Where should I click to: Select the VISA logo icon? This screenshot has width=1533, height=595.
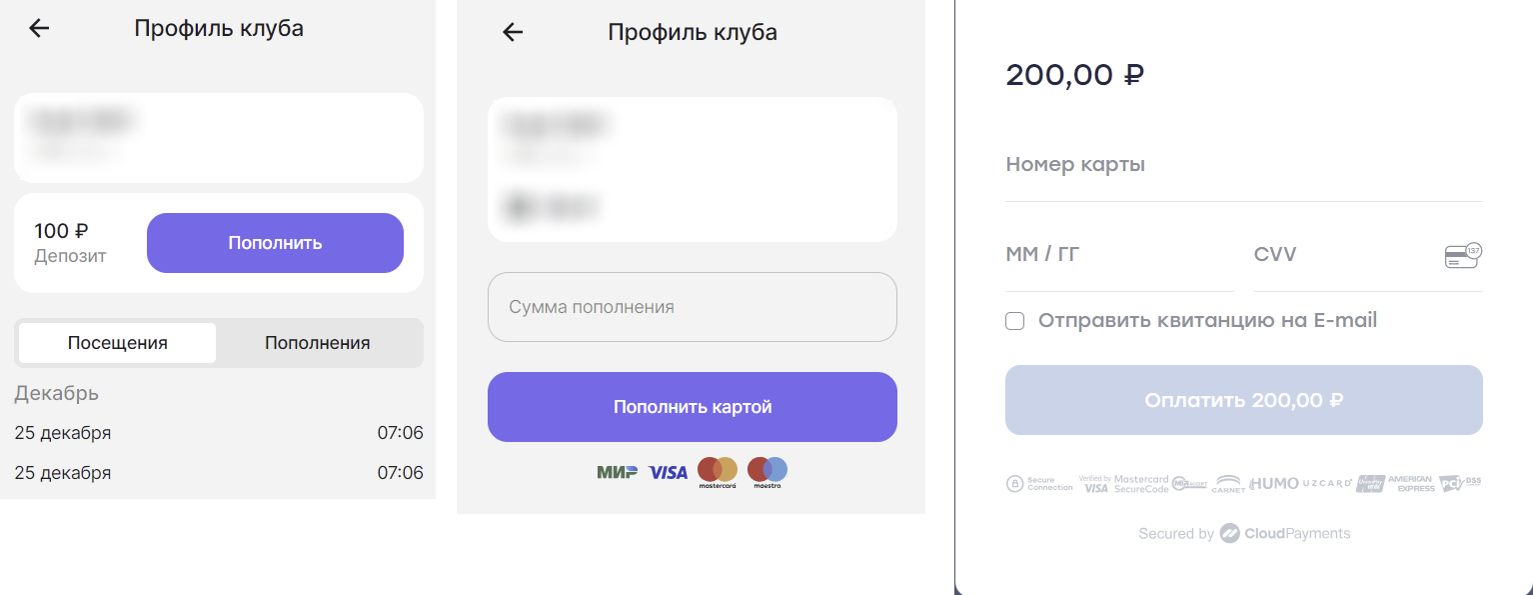(x=667, y=470)
